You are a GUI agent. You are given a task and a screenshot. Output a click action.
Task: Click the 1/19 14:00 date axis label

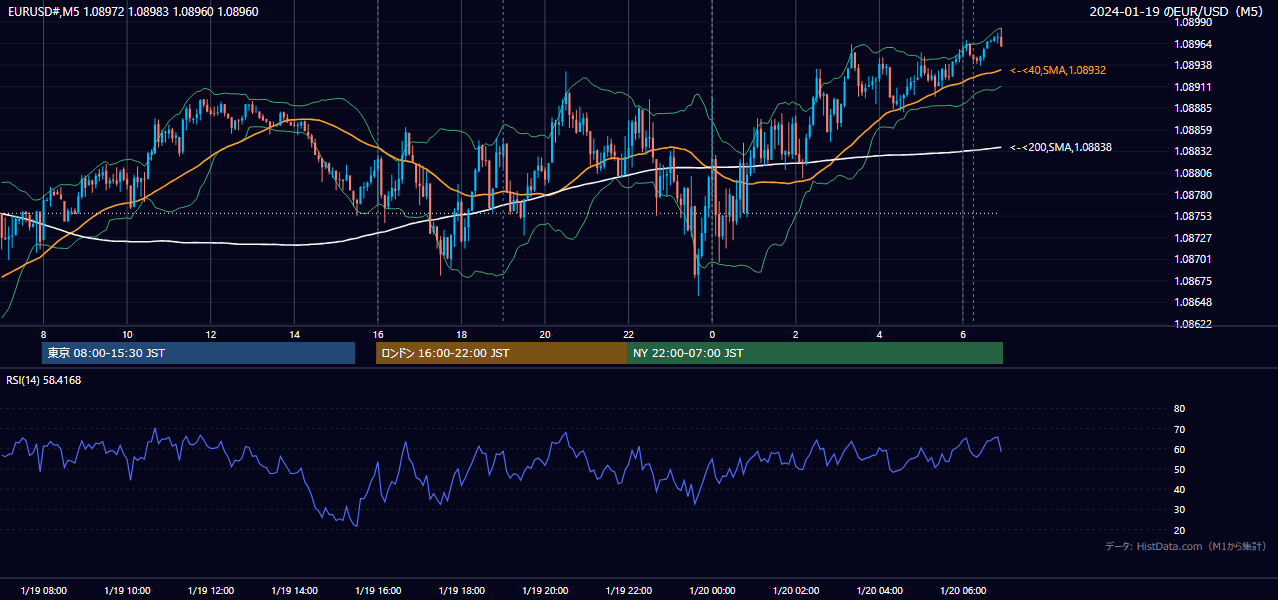coord(294,590)
